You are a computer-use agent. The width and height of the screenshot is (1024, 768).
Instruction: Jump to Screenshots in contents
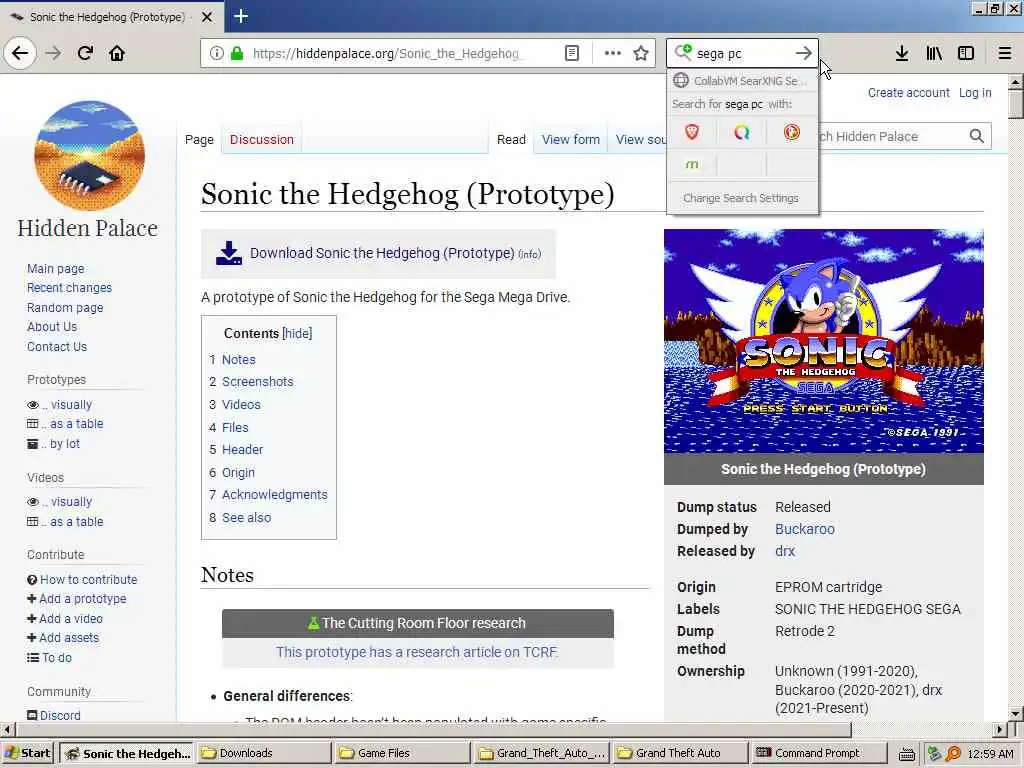tap(257, 381)
